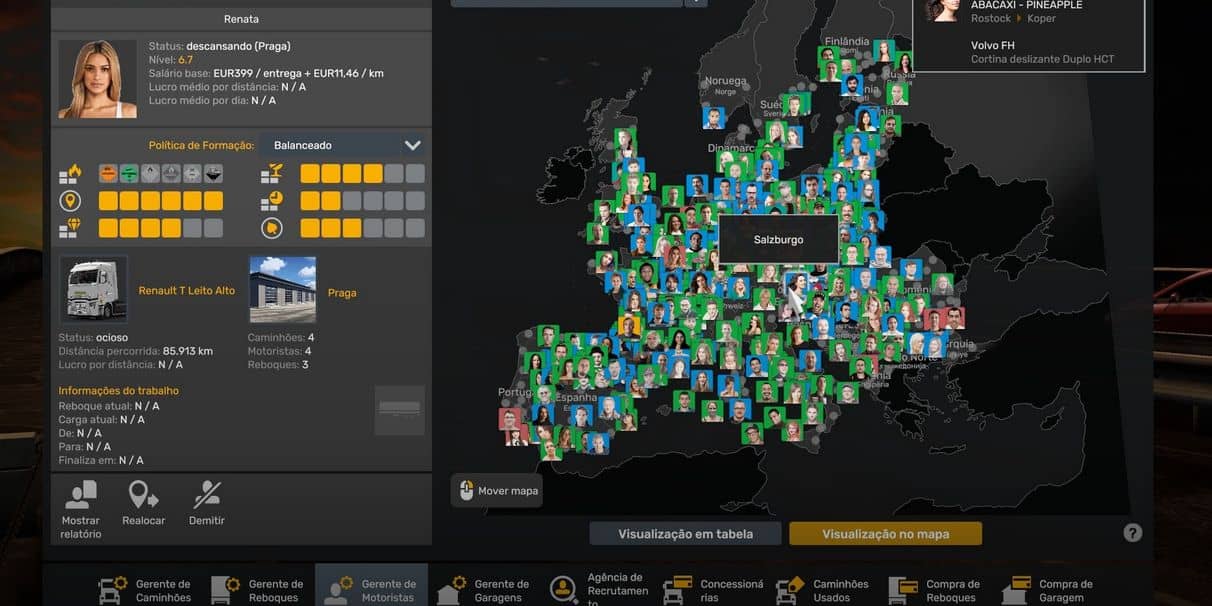Screen dimensions: 1212x606
Task: Select Visualização no mapa view
Action: 885,534
